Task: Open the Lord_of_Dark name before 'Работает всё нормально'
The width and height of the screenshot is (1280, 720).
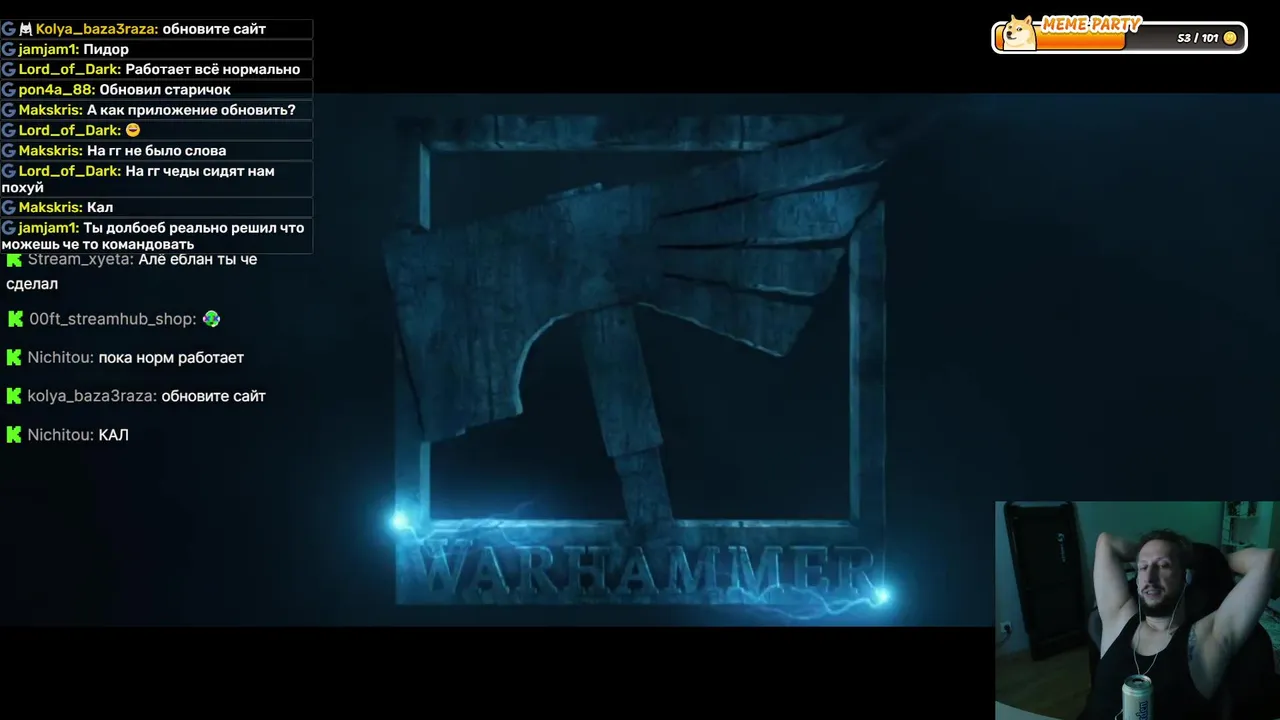Action: (x=70, y=69)
